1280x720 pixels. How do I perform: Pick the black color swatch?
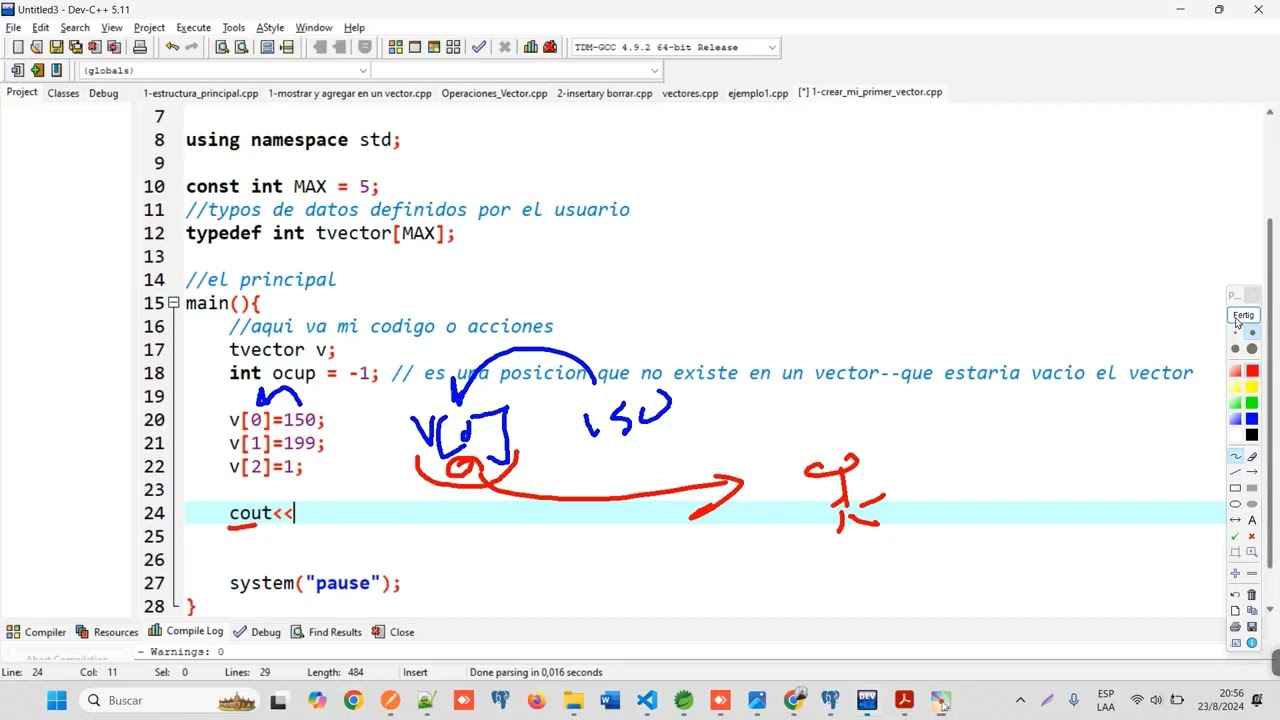(x=1252, y=435)
